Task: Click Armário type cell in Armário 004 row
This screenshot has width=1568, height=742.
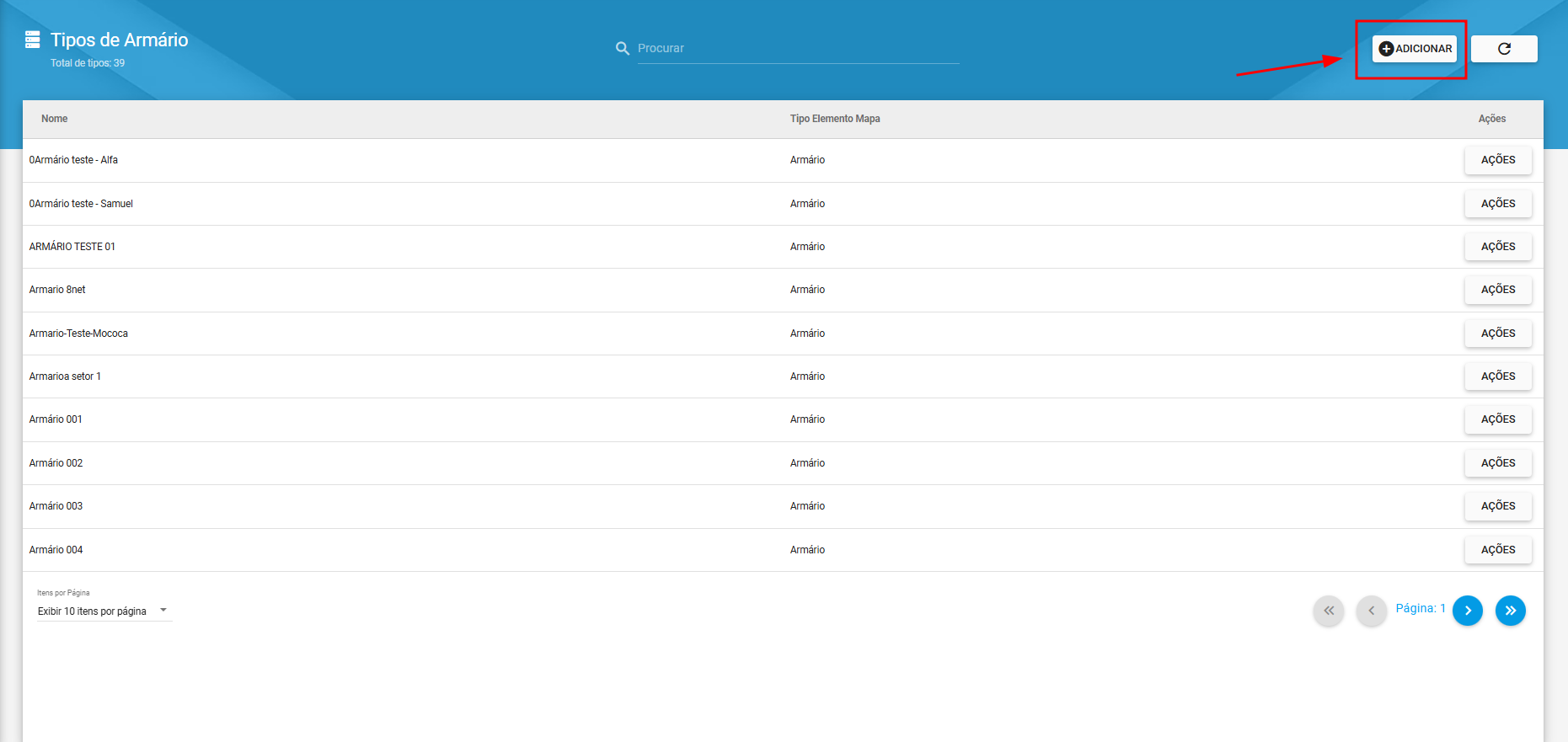Action: 807,550
